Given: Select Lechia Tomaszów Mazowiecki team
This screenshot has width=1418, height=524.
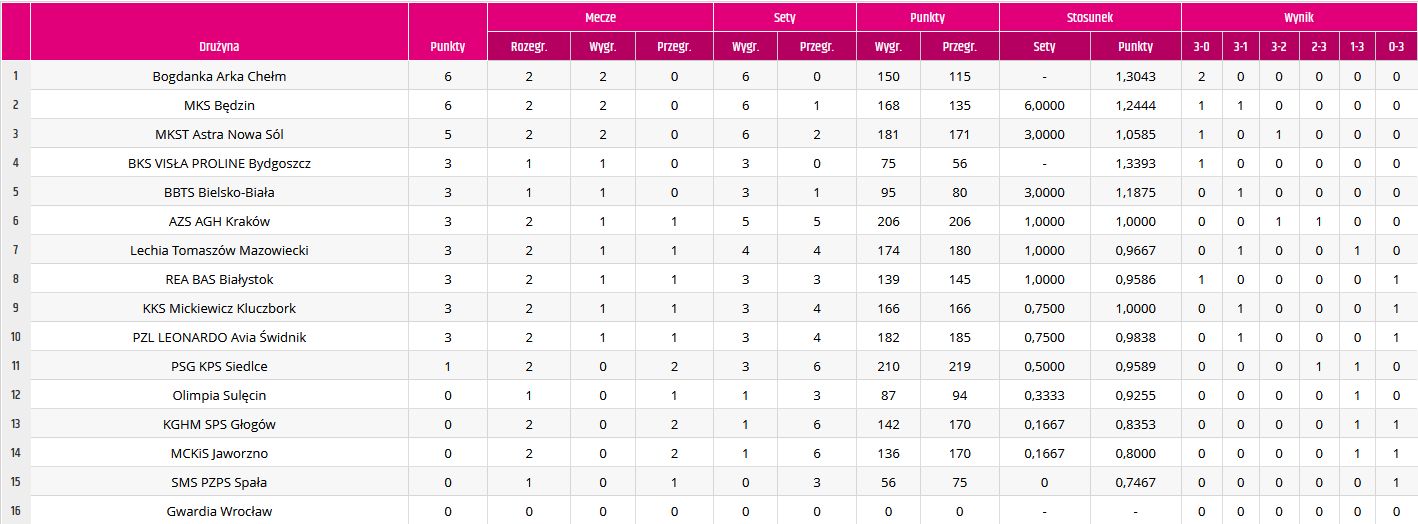Looking at the screenshot, I should coord(219,250).
